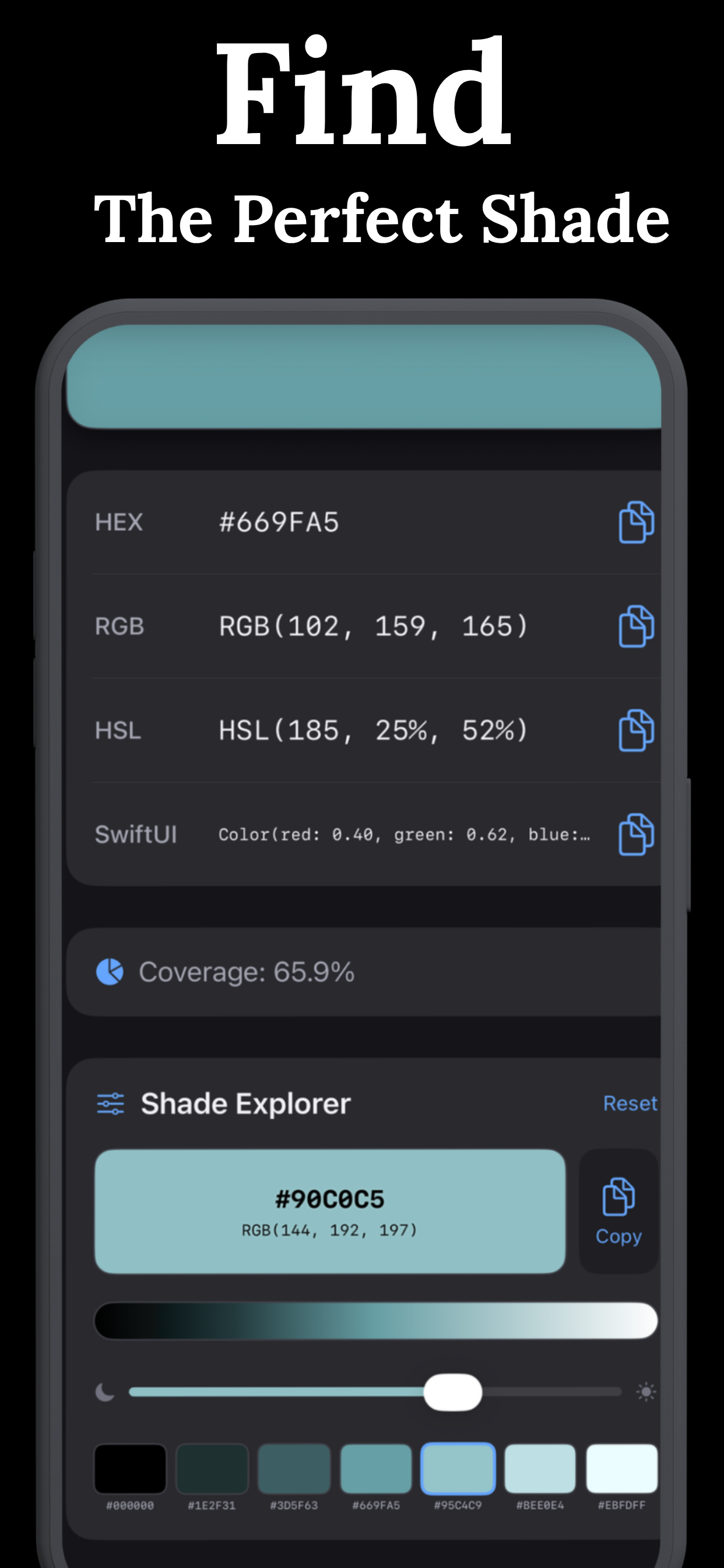Click the brightness slider thumb
Screen dimensions: 724x1568
(453, 1392)
